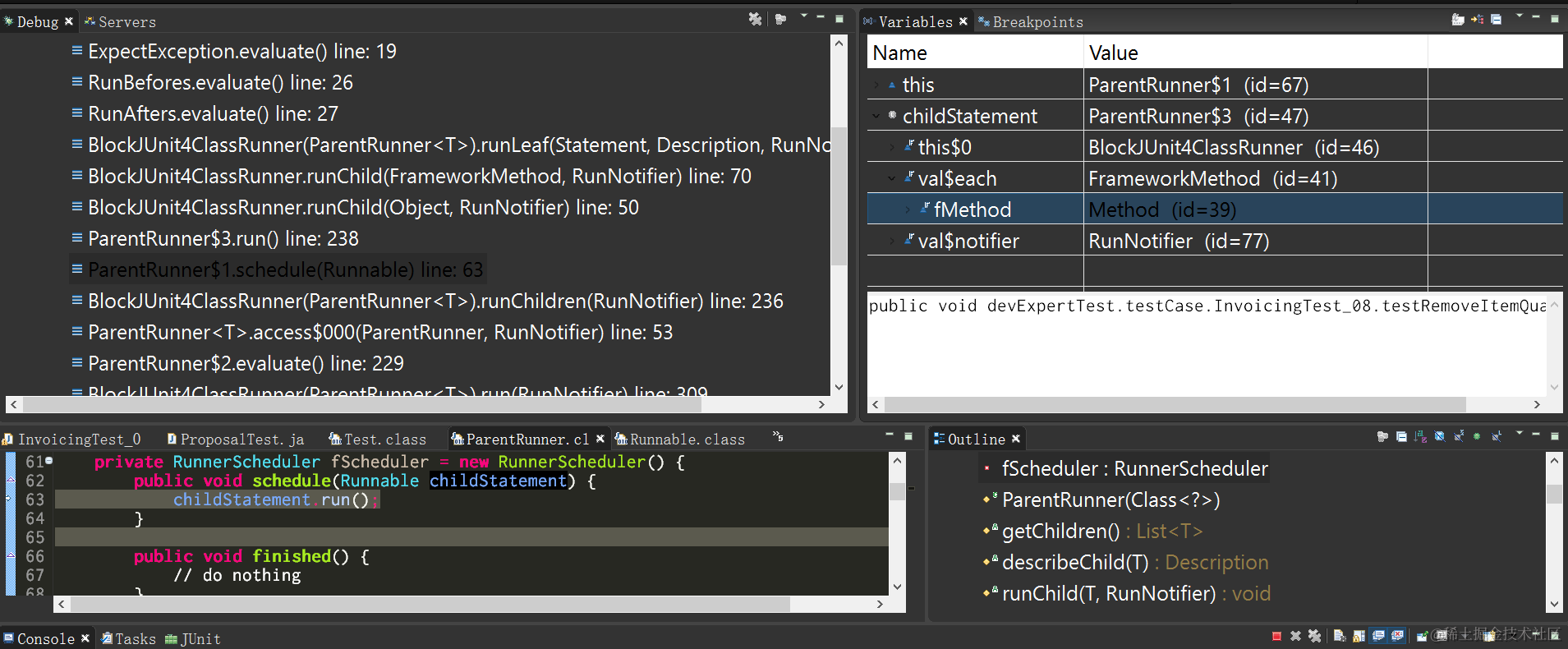
Task: Hide fields in the Outline view
Action: 1439,436
